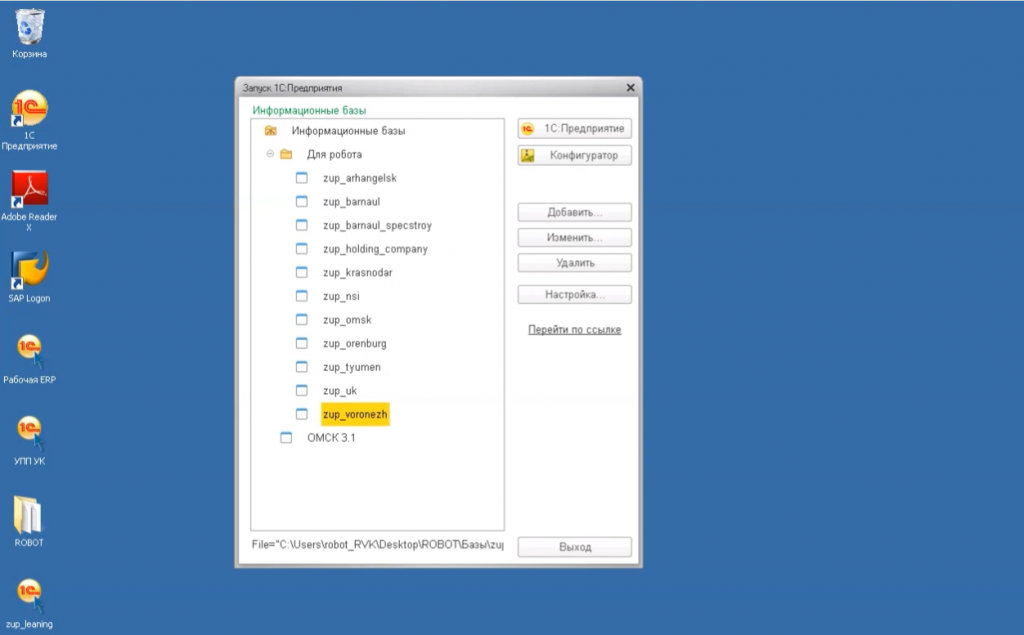Open the Корзина recycle bin icon
Viewport: 1024px width, 635px height.
pos(29,33)
